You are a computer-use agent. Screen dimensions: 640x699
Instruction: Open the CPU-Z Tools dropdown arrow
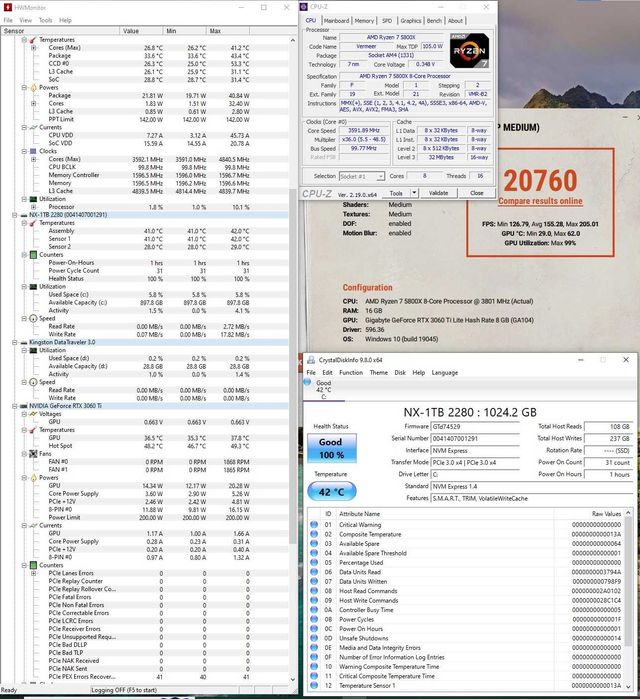pyautogui.click(x=414, y=193)
